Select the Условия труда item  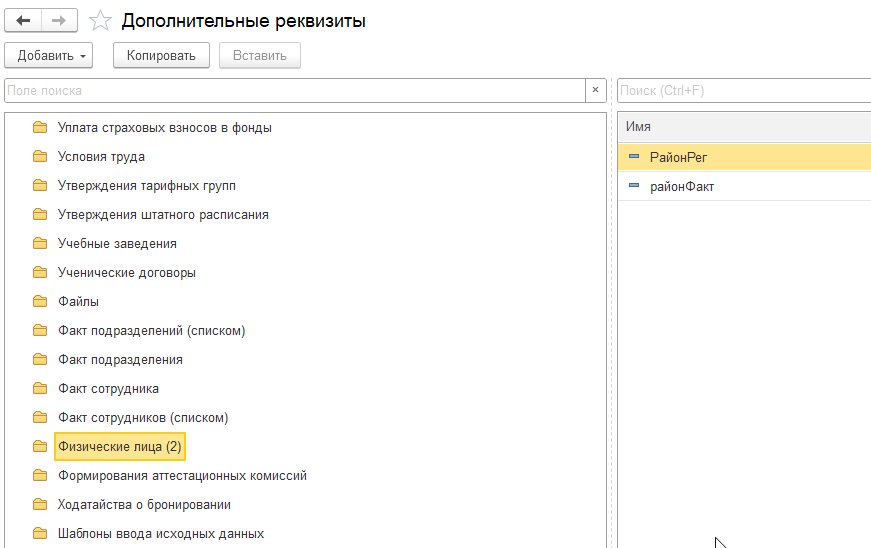[101, 157]
